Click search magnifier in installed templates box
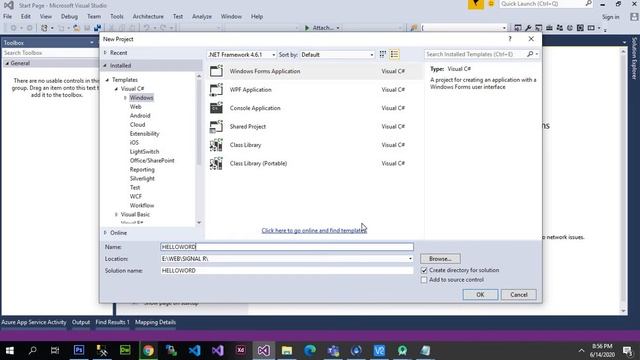Viewport: 640px width, 360px height. [x=530, y=54]
